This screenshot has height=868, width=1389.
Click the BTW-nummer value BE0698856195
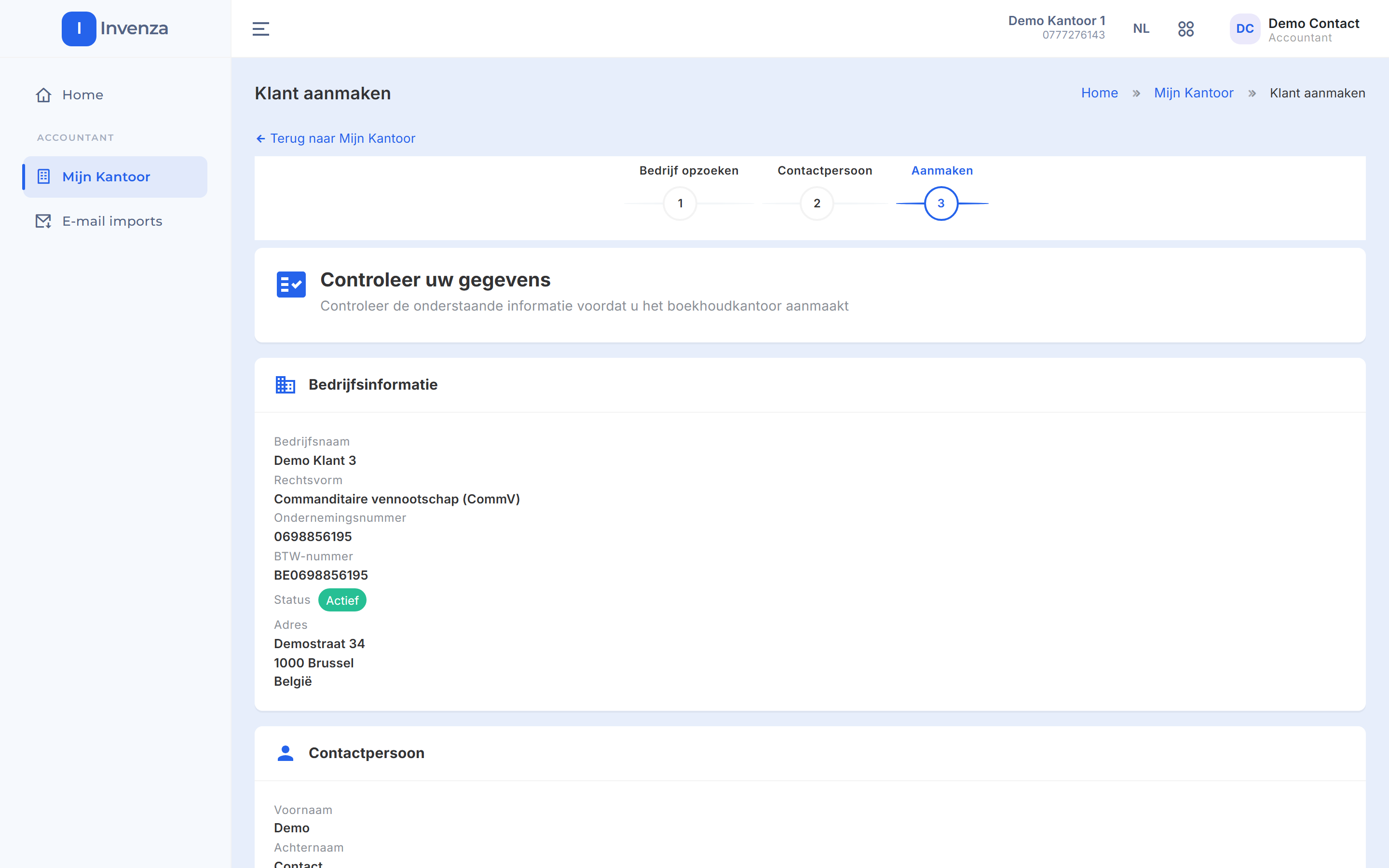321,575
